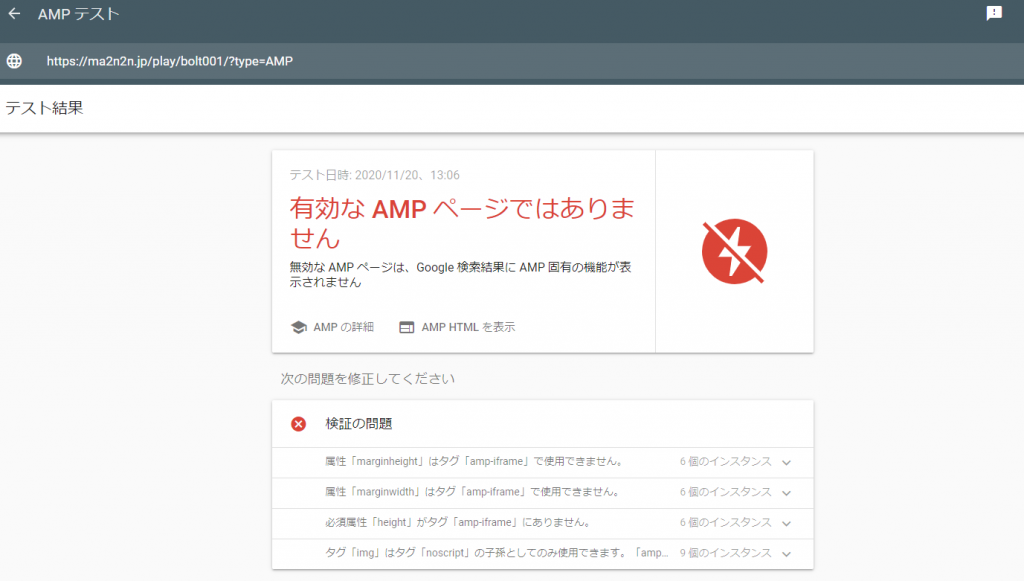Viewport: 1024px width, 581px height.
Task: Click 9 個のインスタンス count
Action: [726, 553]
